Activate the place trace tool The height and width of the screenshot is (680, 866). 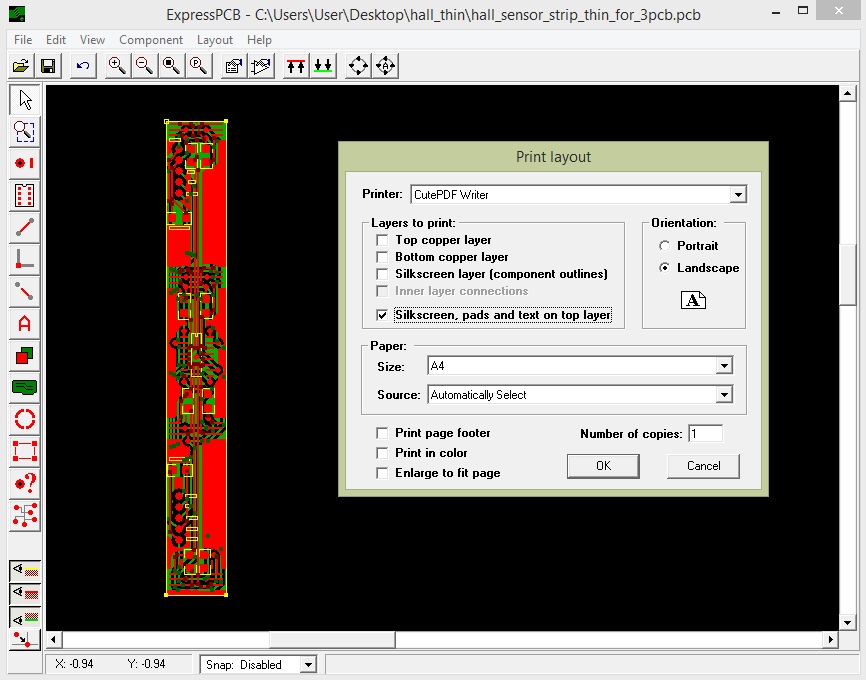pos(24,227)
